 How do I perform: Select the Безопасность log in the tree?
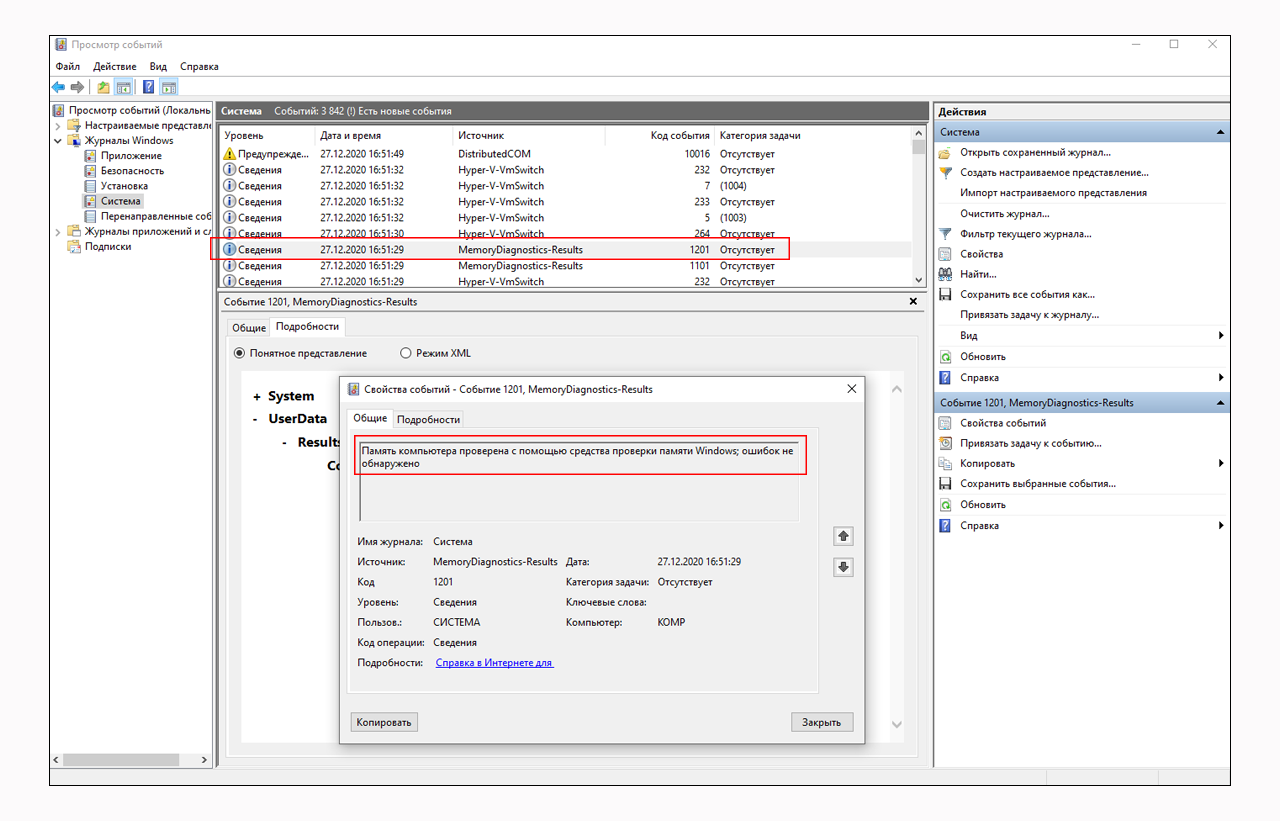[132, 171]
